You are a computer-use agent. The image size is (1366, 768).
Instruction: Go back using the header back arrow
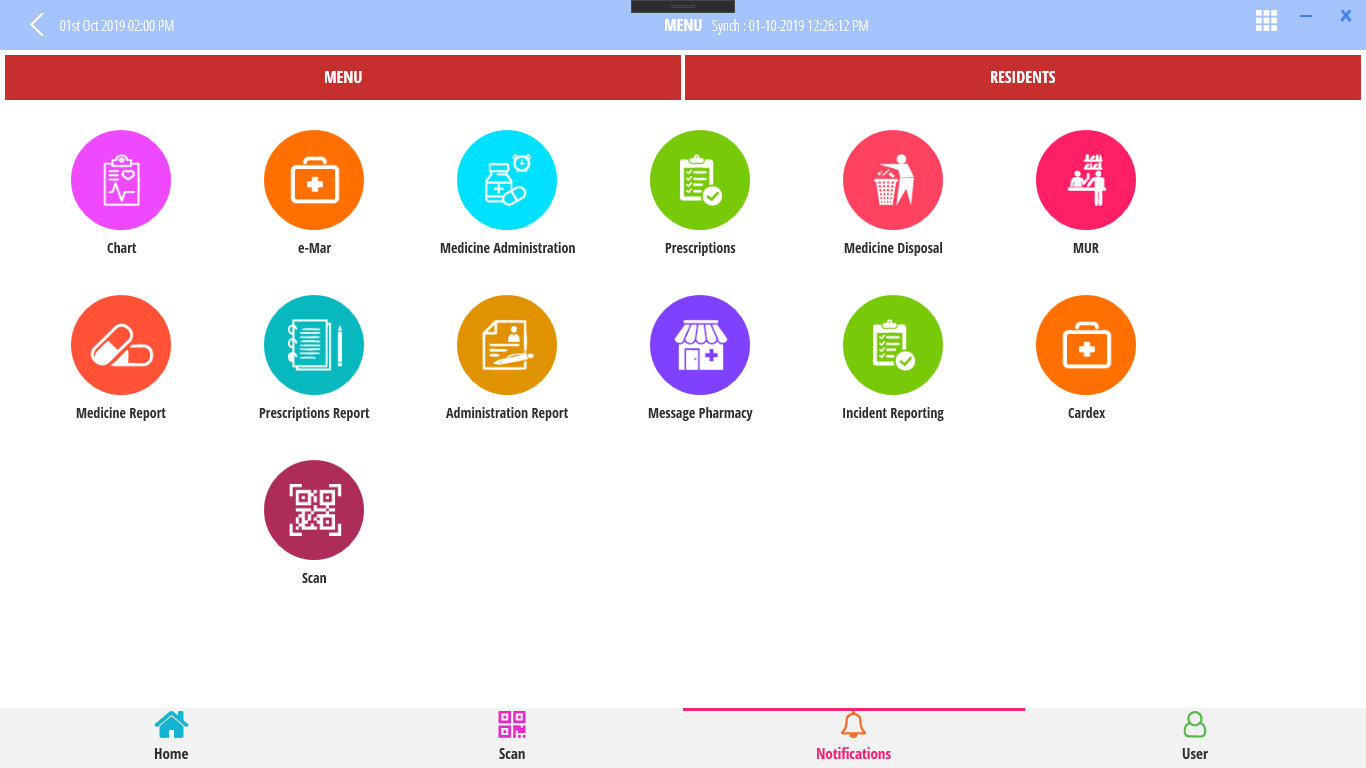(x=37, y=25)
